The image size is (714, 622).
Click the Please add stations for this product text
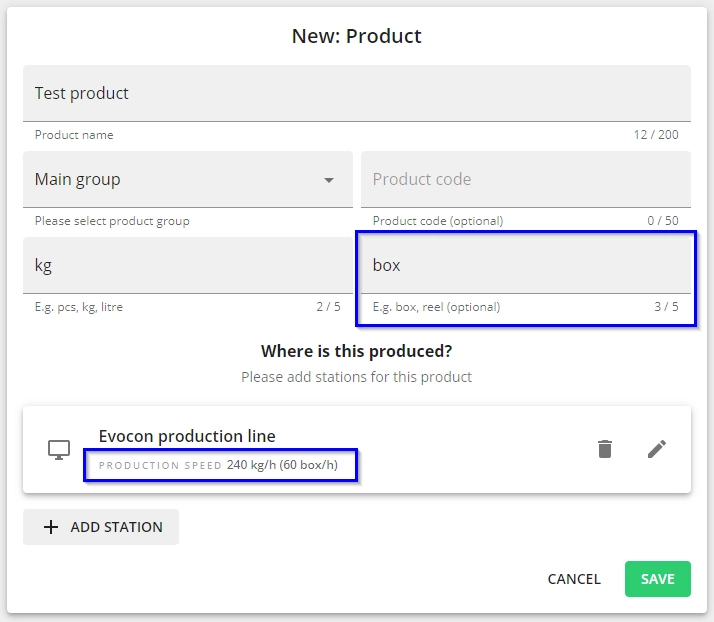(x=357, y=377)
